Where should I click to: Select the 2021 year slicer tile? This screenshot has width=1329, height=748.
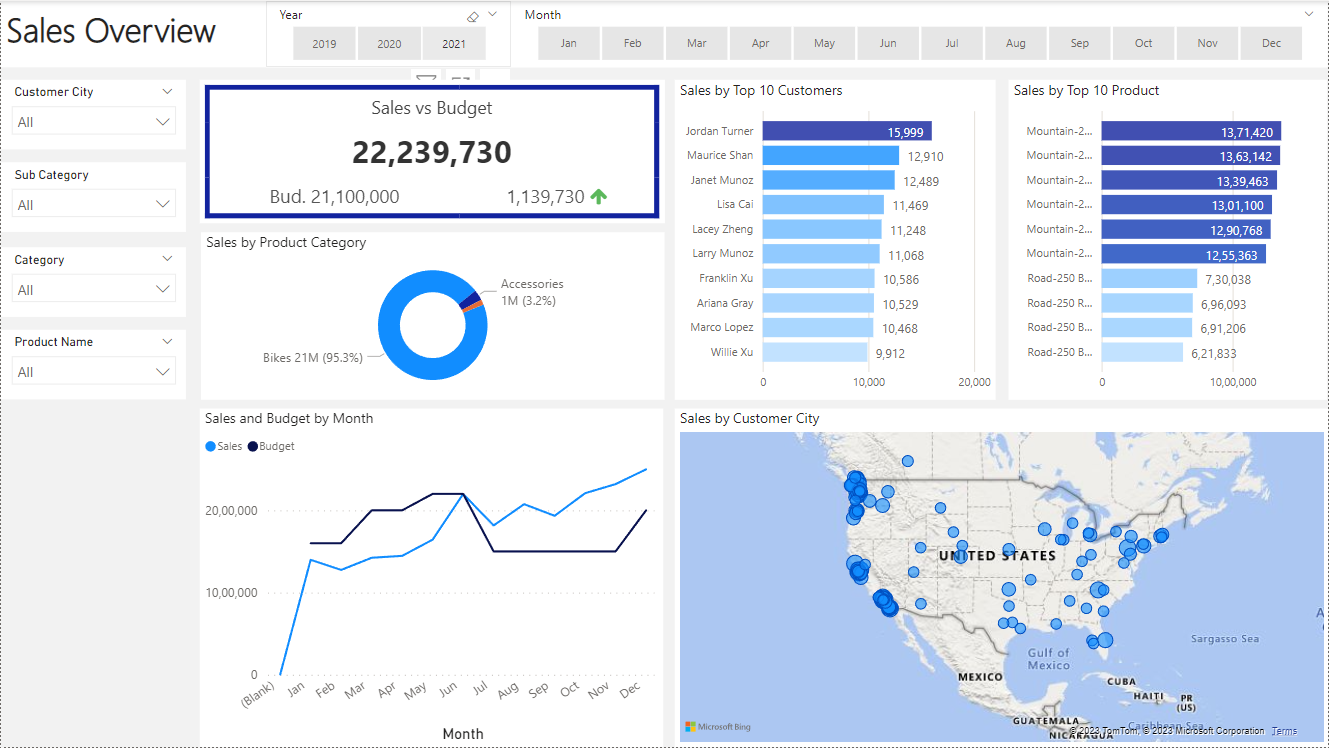(x=454, y=44)
